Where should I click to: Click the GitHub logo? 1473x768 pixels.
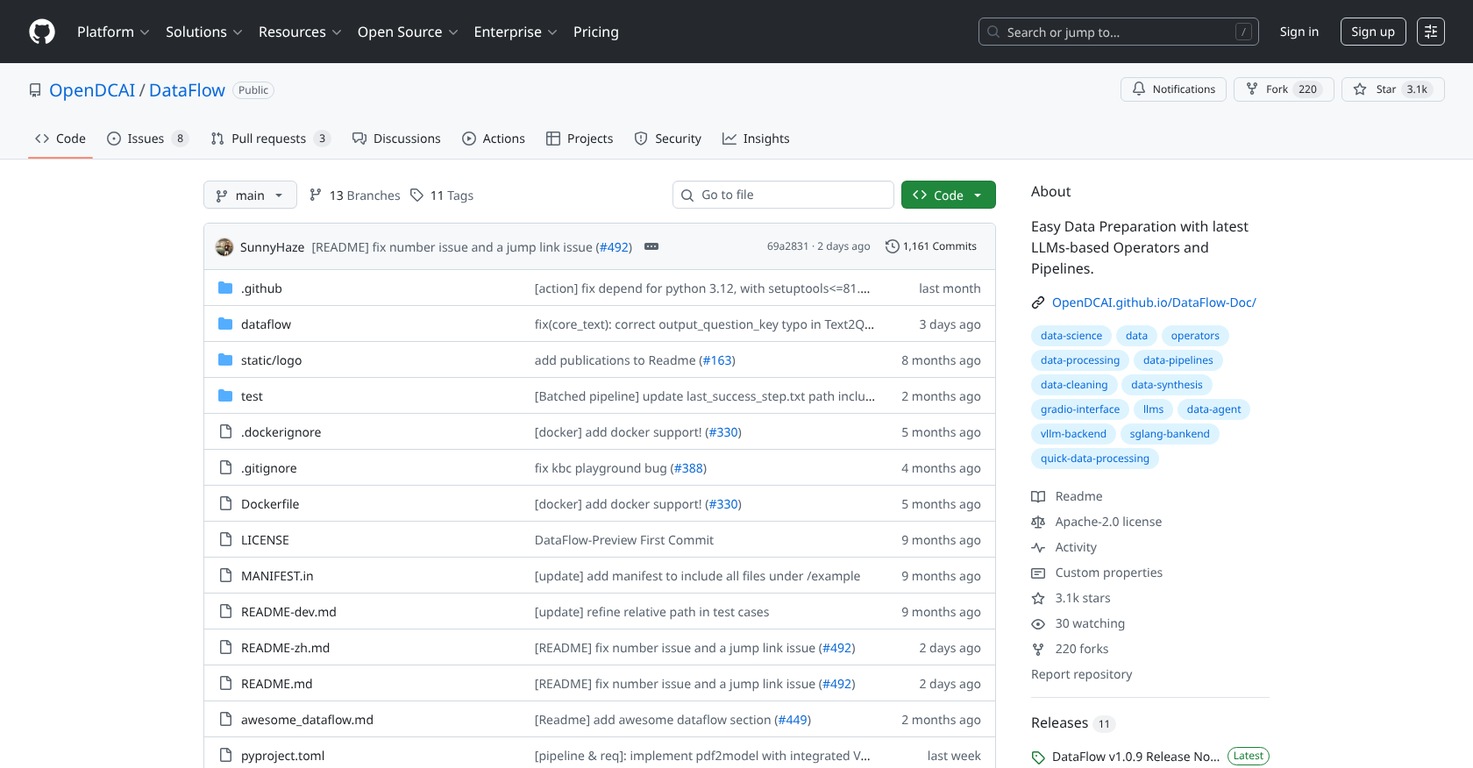click(x=41, y=31)
